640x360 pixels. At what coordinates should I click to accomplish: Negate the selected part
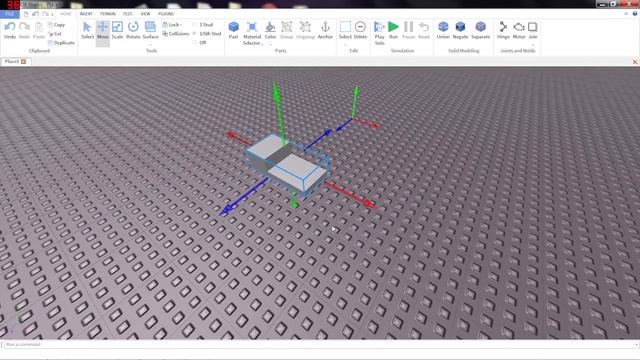pos(460,31)
